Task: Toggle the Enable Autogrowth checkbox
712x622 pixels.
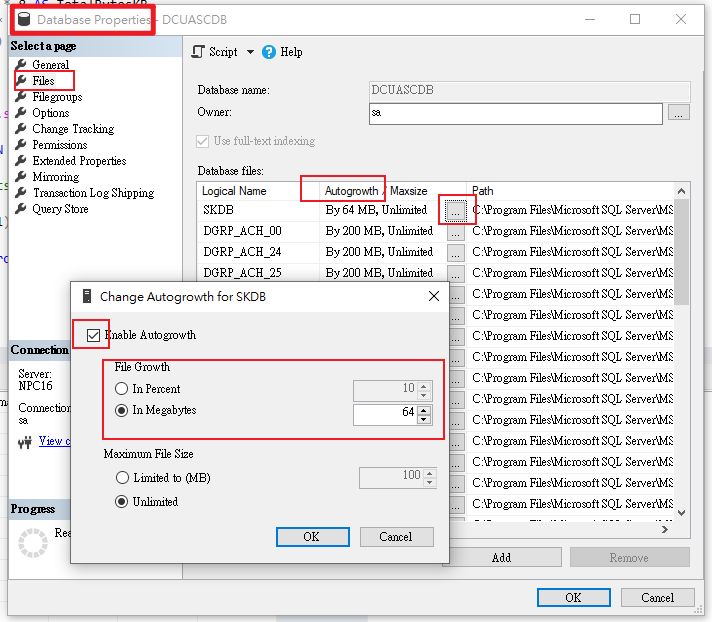Action: 94,335
